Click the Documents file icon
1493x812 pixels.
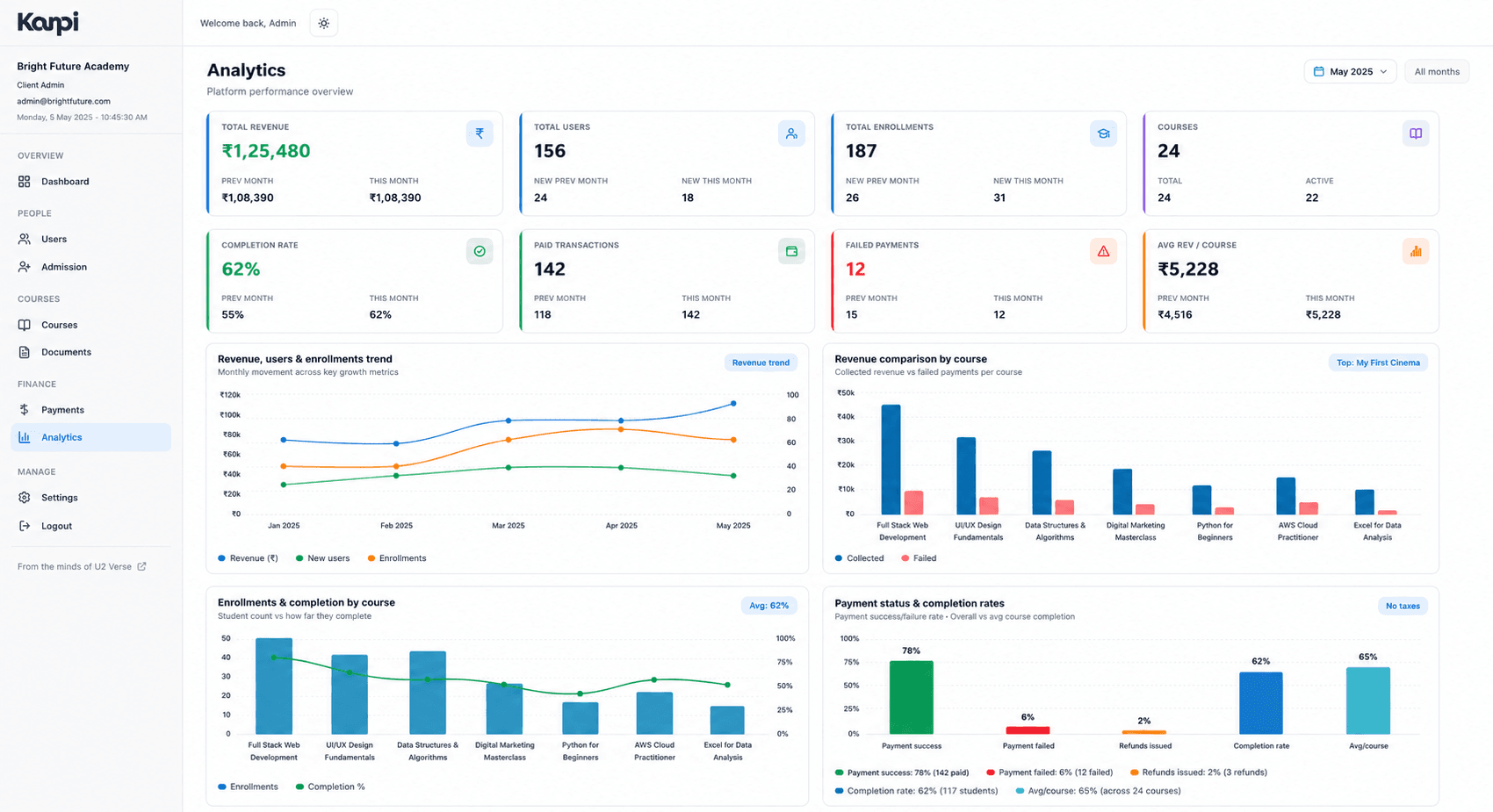tap(25, 352)
